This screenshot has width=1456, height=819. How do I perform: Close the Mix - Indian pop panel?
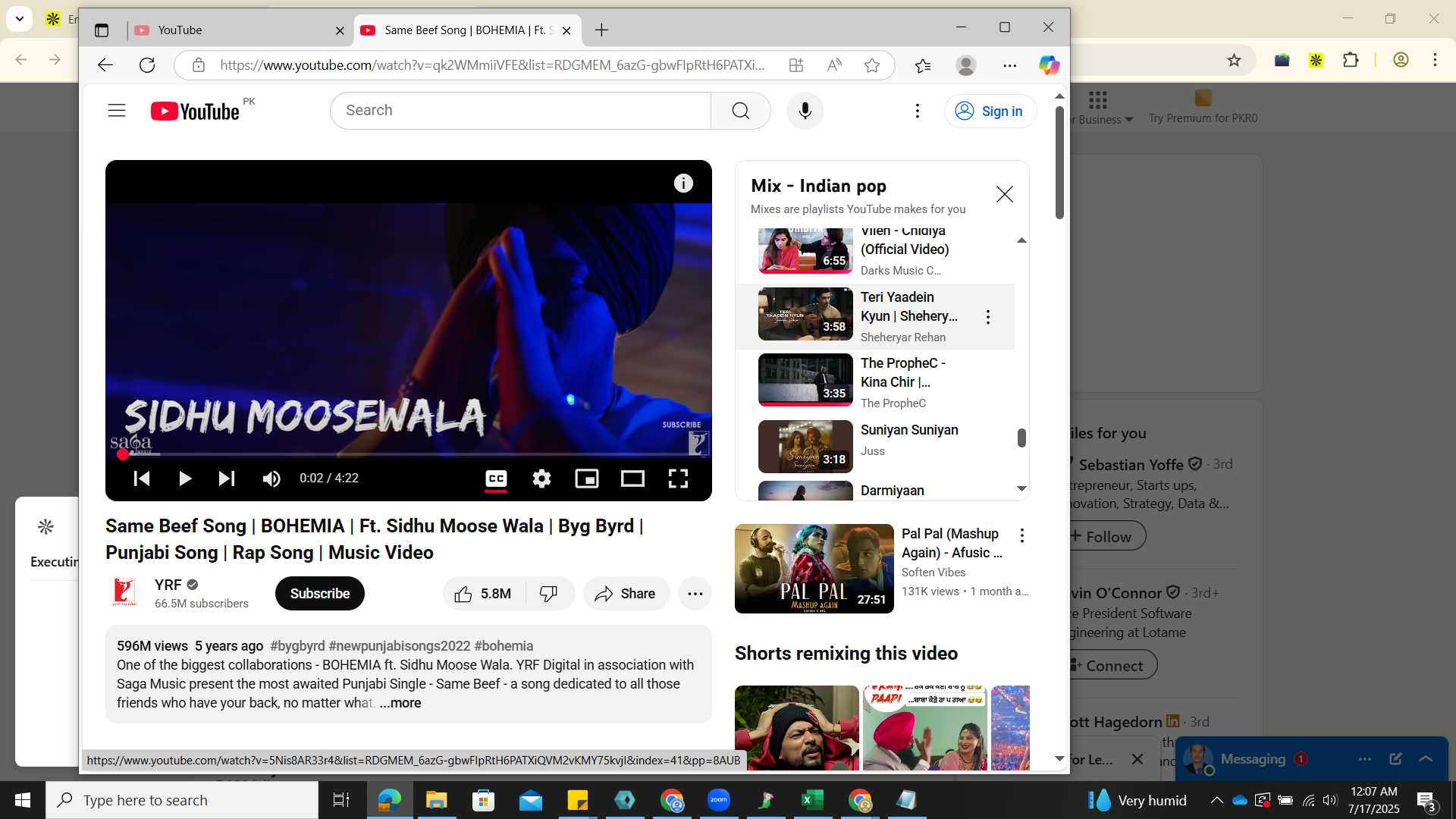coord(1005,195)
